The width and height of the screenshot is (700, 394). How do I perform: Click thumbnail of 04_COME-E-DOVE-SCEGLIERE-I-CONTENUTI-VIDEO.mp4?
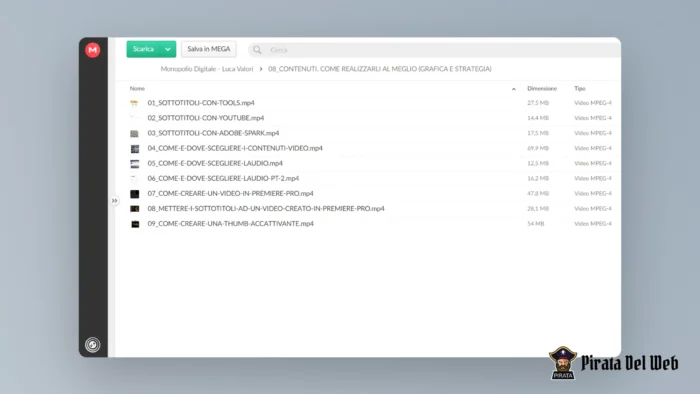pos(135,149)
